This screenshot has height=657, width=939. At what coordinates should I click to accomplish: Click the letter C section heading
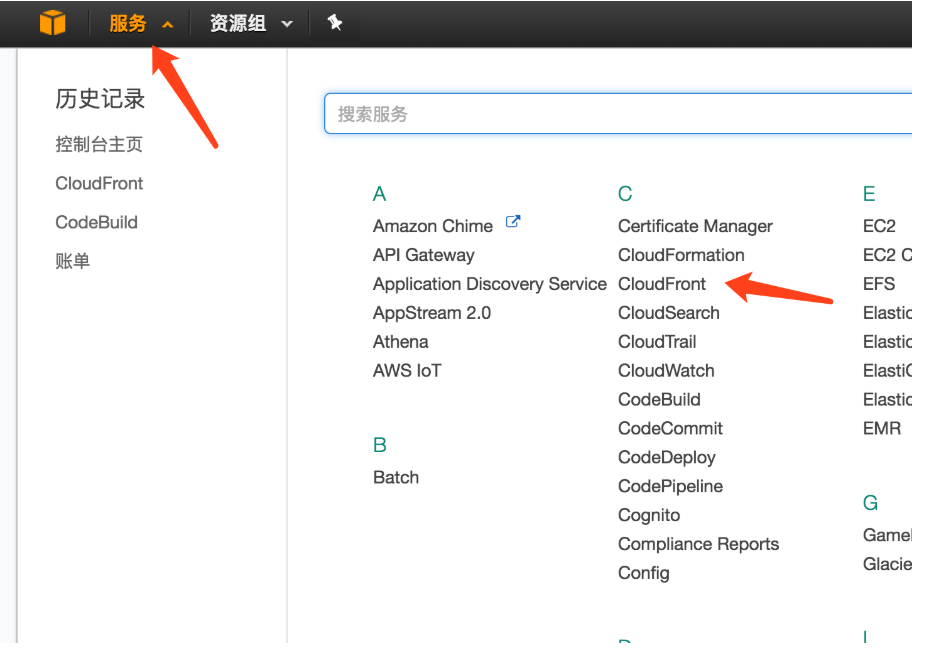[x=625, y=194]
